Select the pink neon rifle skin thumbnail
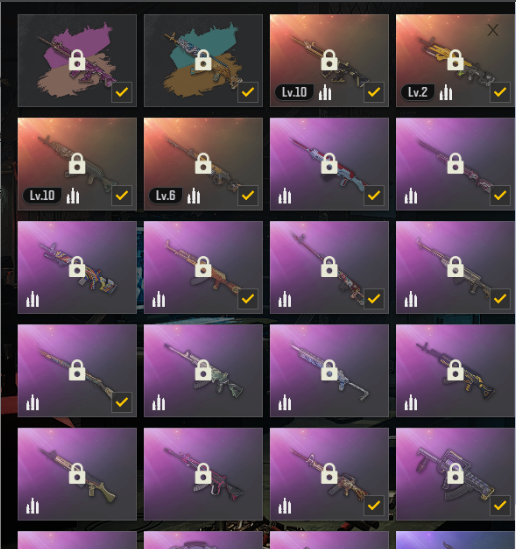This screenshot has height=549, width=516. point(203,474)
